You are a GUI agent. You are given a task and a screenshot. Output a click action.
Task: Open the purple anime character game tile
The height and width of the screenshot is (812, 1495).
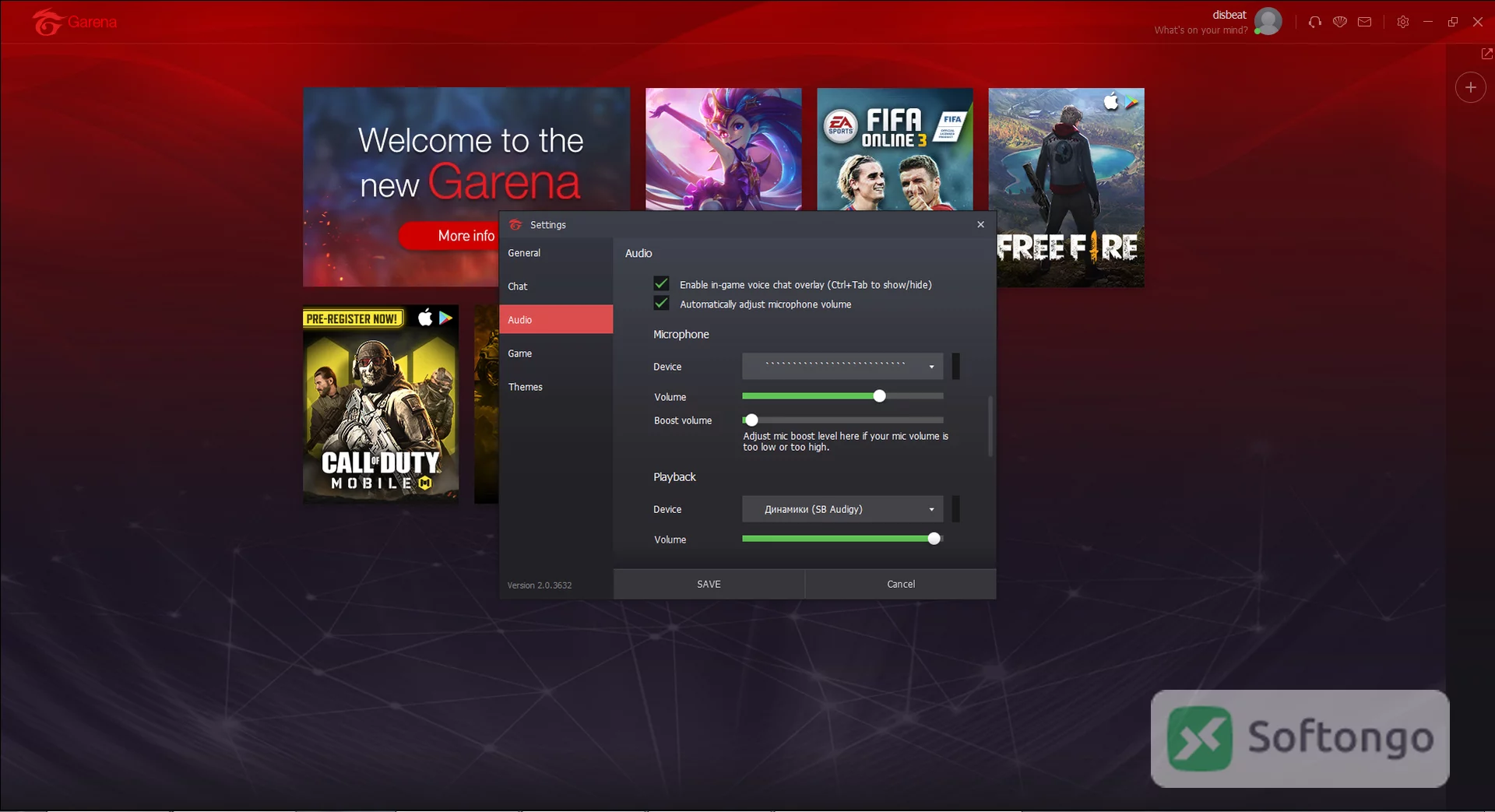[x=723, y=149]
